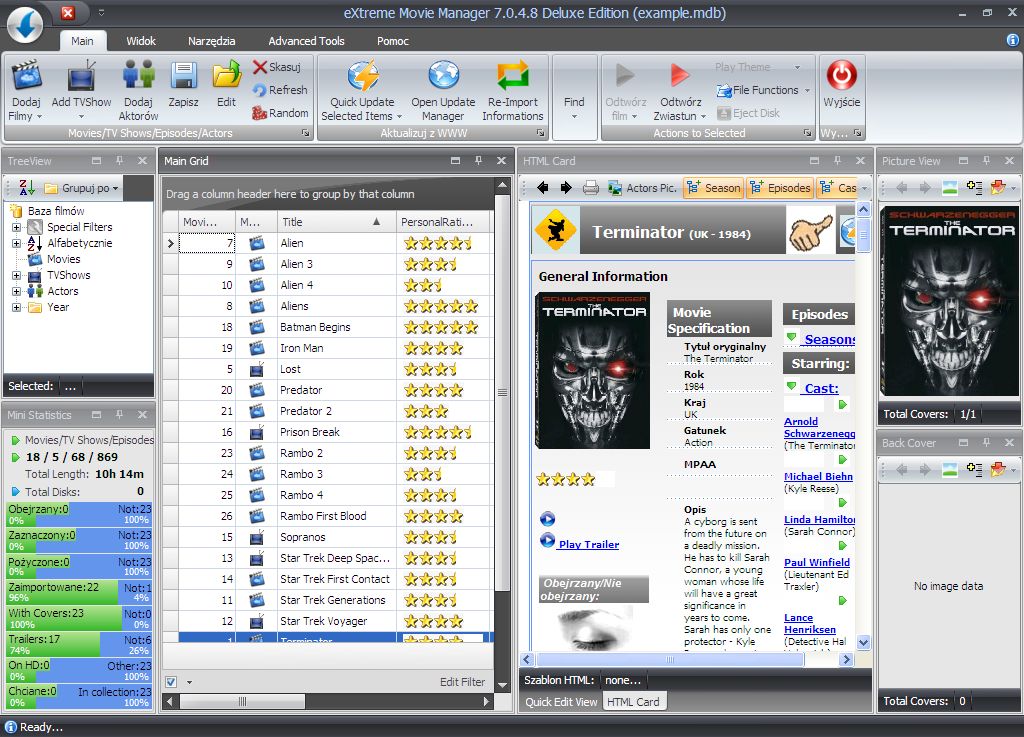Select the Prison Break row
This screenshot has height=737, width=1024.
329,432
